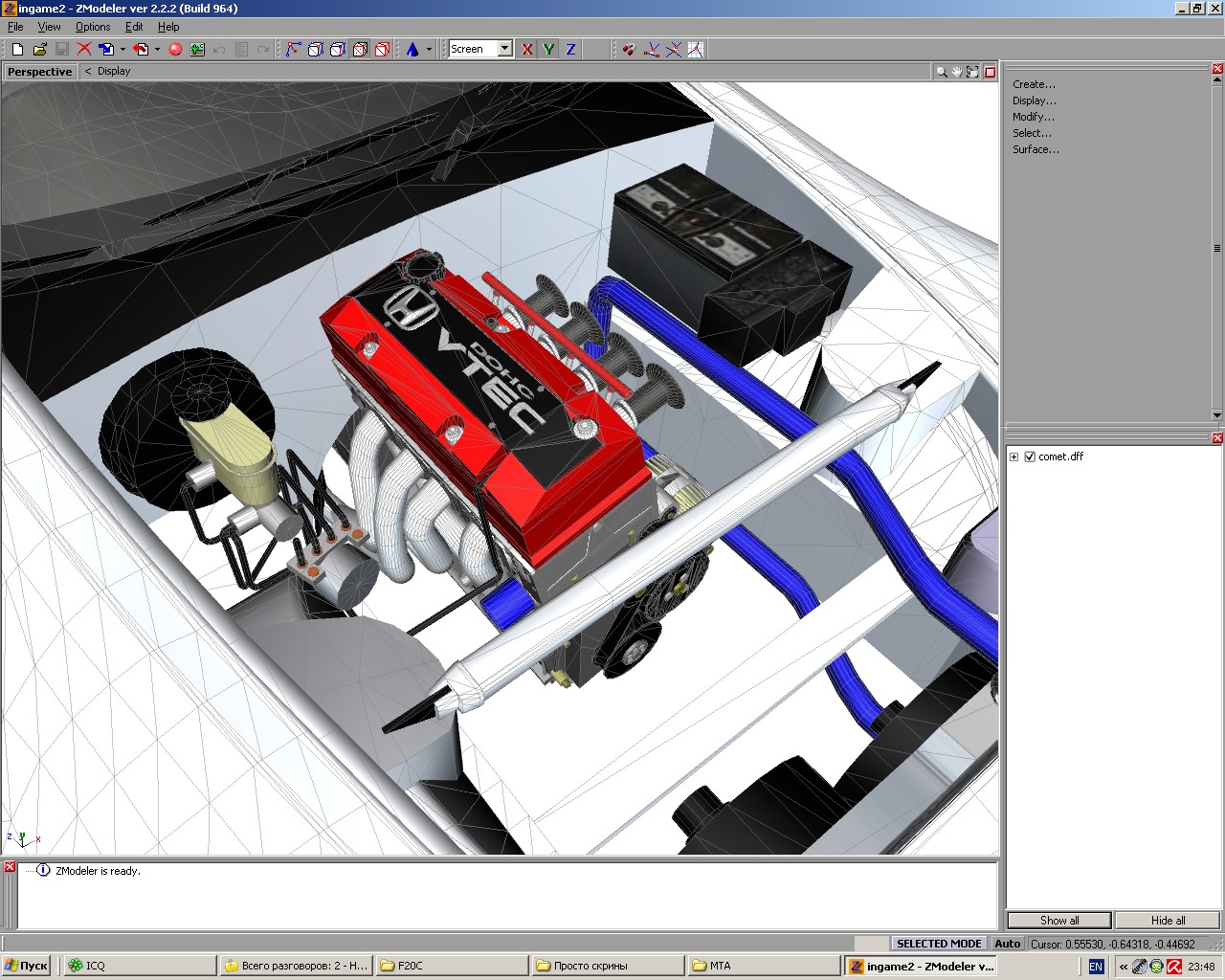Click the red Avira tray icon
Viewport: 1225px width, 980px height.
coord(1174,967)
